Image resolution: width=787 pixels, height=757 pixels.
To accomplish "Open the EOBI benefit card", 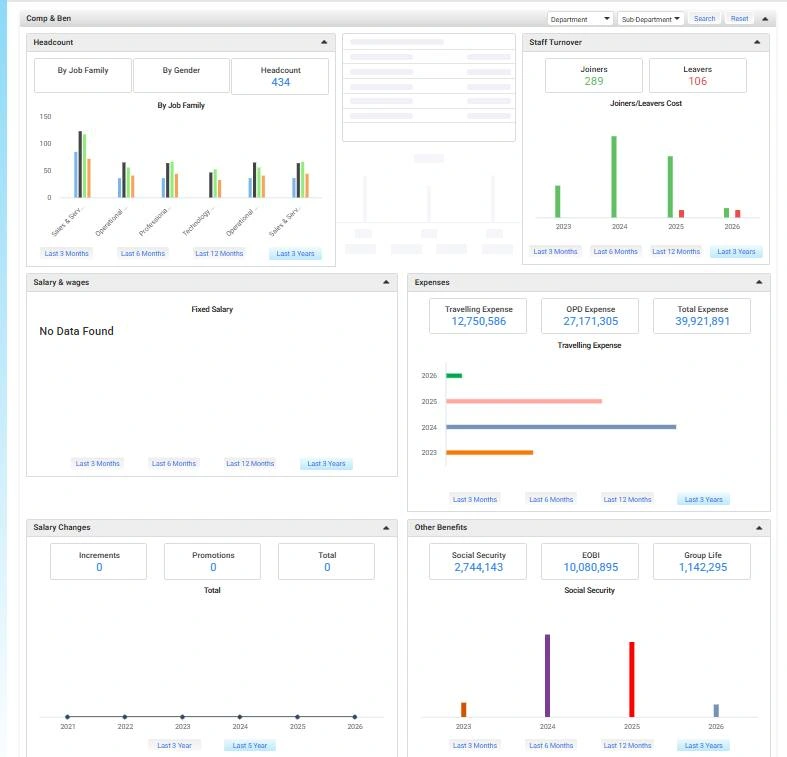I will pos(590,561).
